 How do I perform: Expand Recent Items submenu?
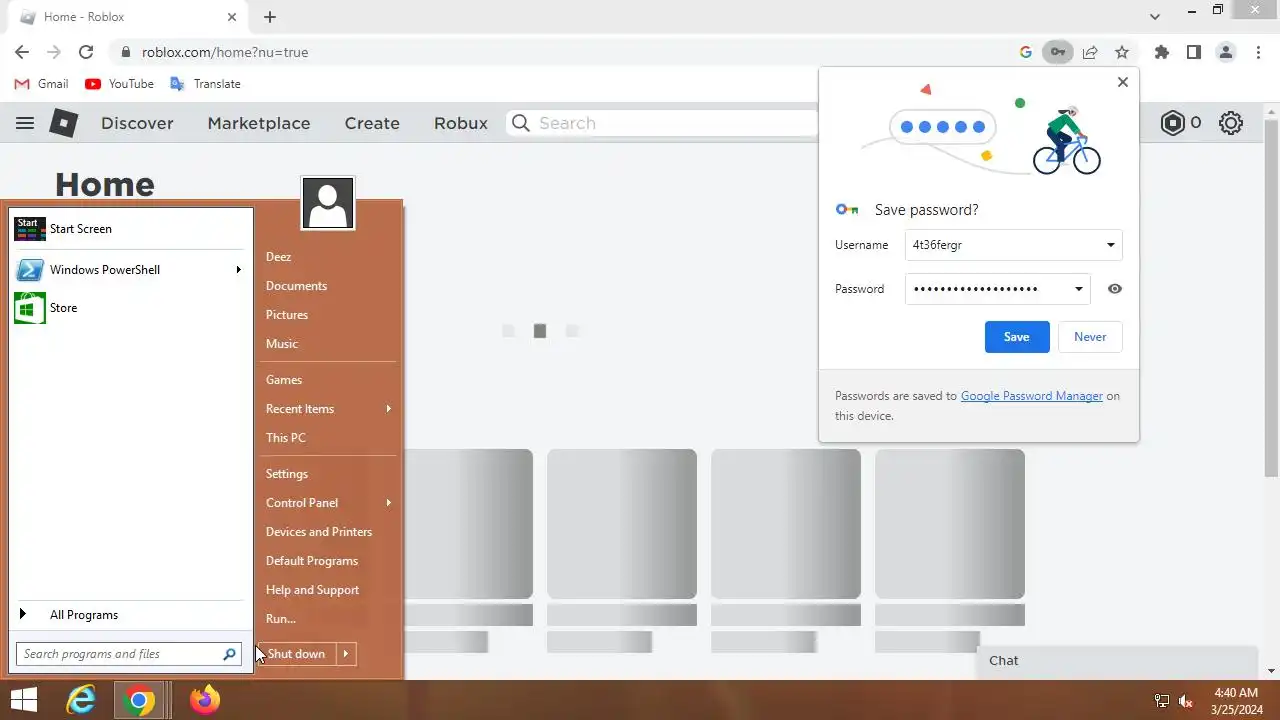388,409
